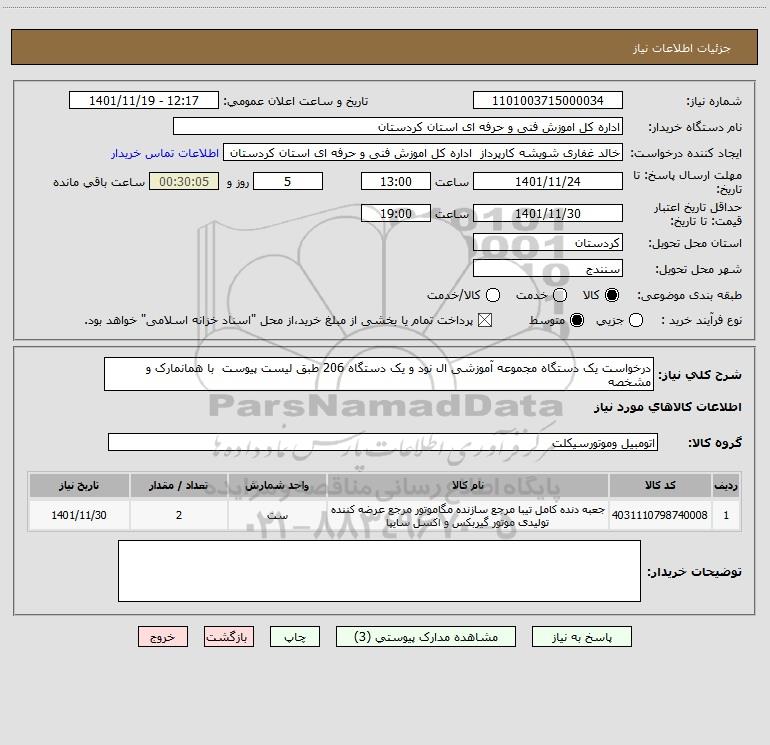Click the goods group اتومبیل وموتورسیکلت field
770x745 pixels.
tap(383, 442)
